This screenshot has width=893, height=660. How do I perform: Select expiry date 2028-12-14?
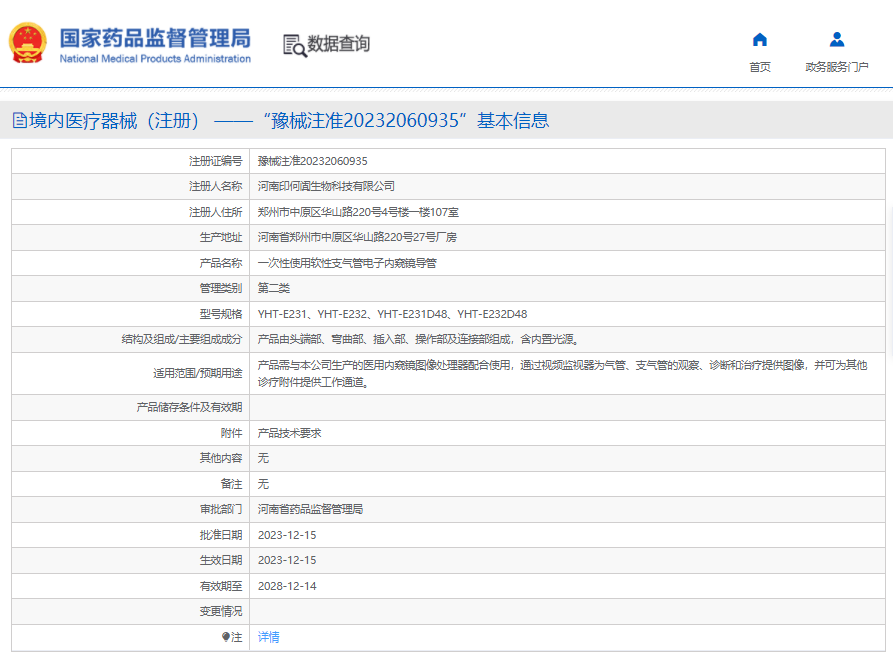[286, 585]
